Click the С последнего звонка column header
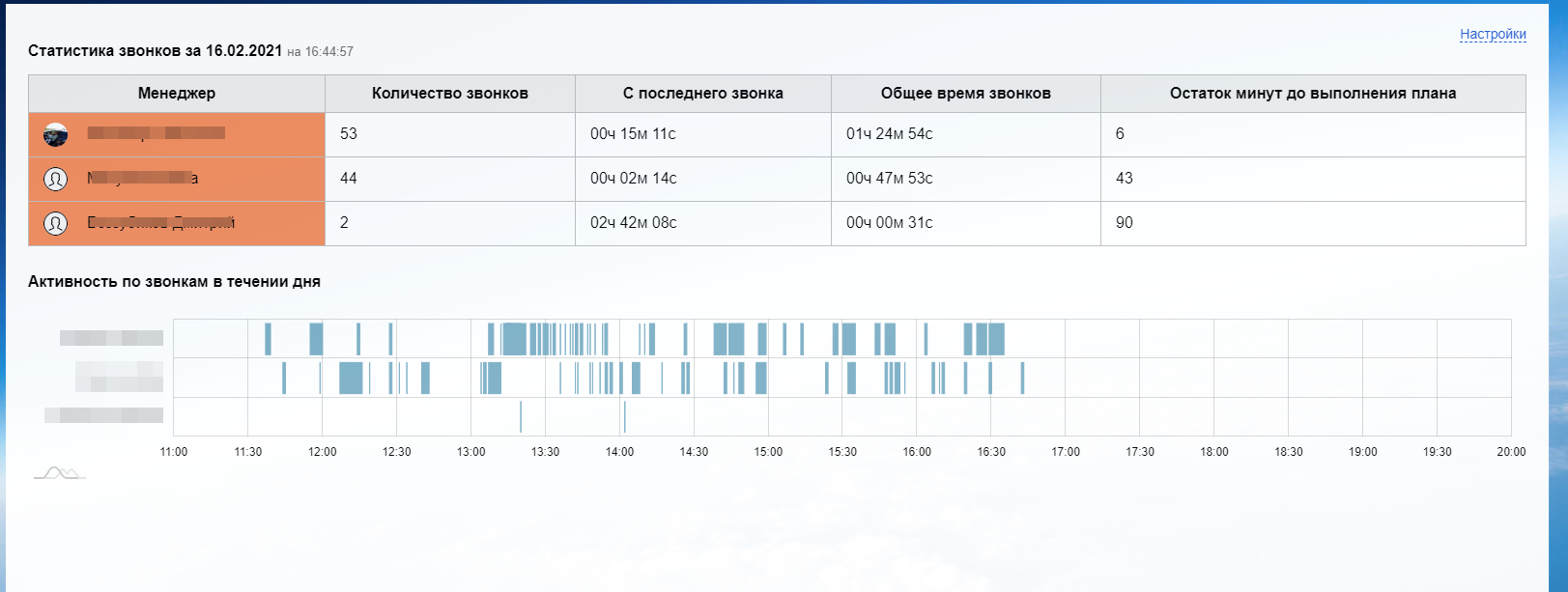This screenshot has width=1568, height=592. (x=703, y=94)
